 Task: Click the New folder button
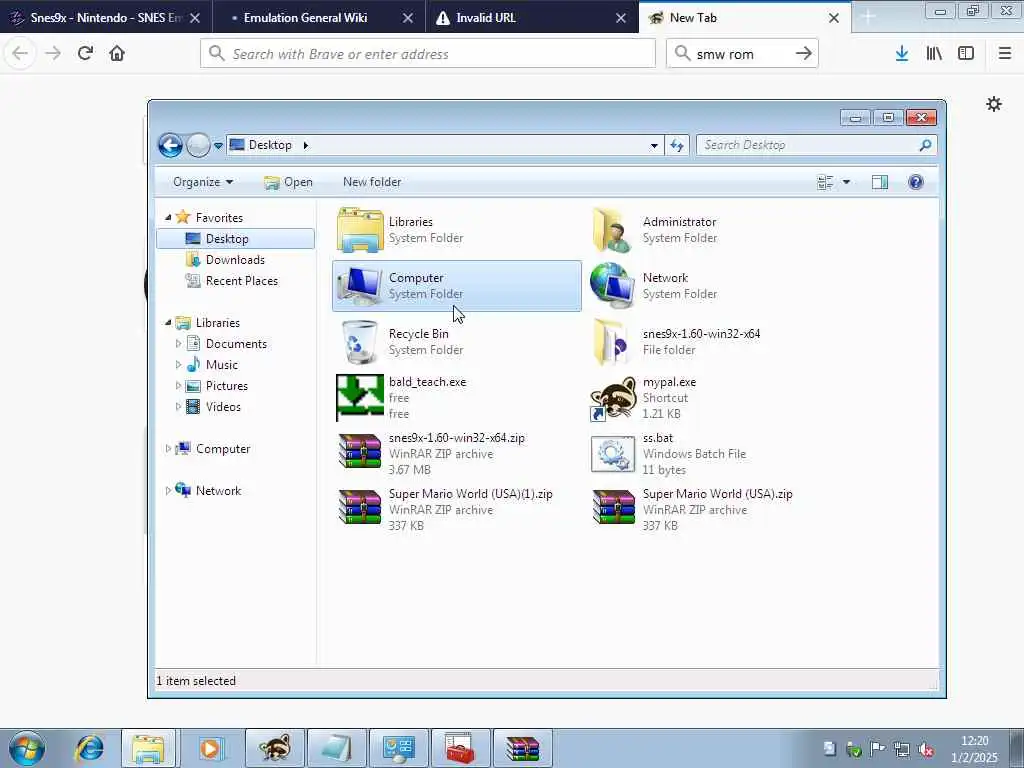click(x=372, y=182)
